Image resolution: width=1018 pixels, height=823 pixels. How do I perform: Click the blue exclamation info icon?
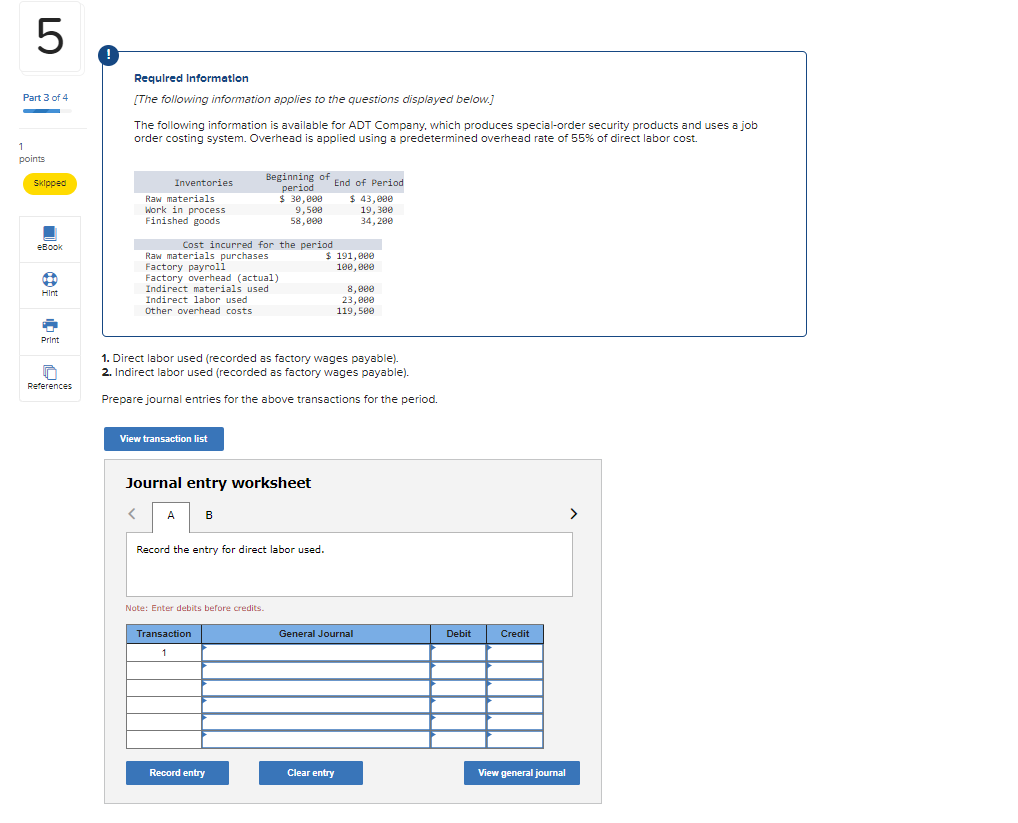coord(108,55)
